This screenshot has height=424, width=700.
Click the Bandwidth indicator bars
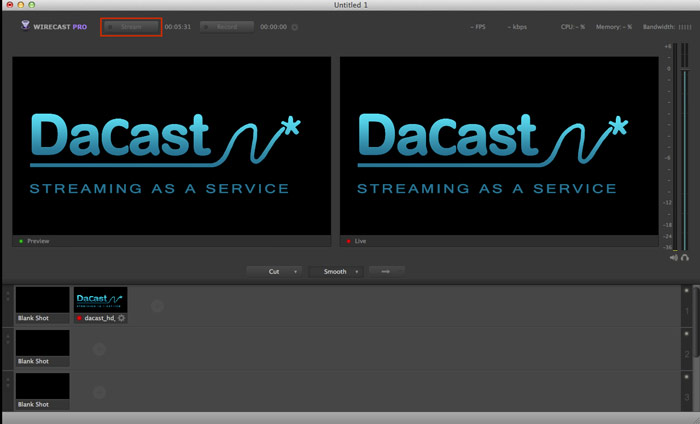pos(685,27)
